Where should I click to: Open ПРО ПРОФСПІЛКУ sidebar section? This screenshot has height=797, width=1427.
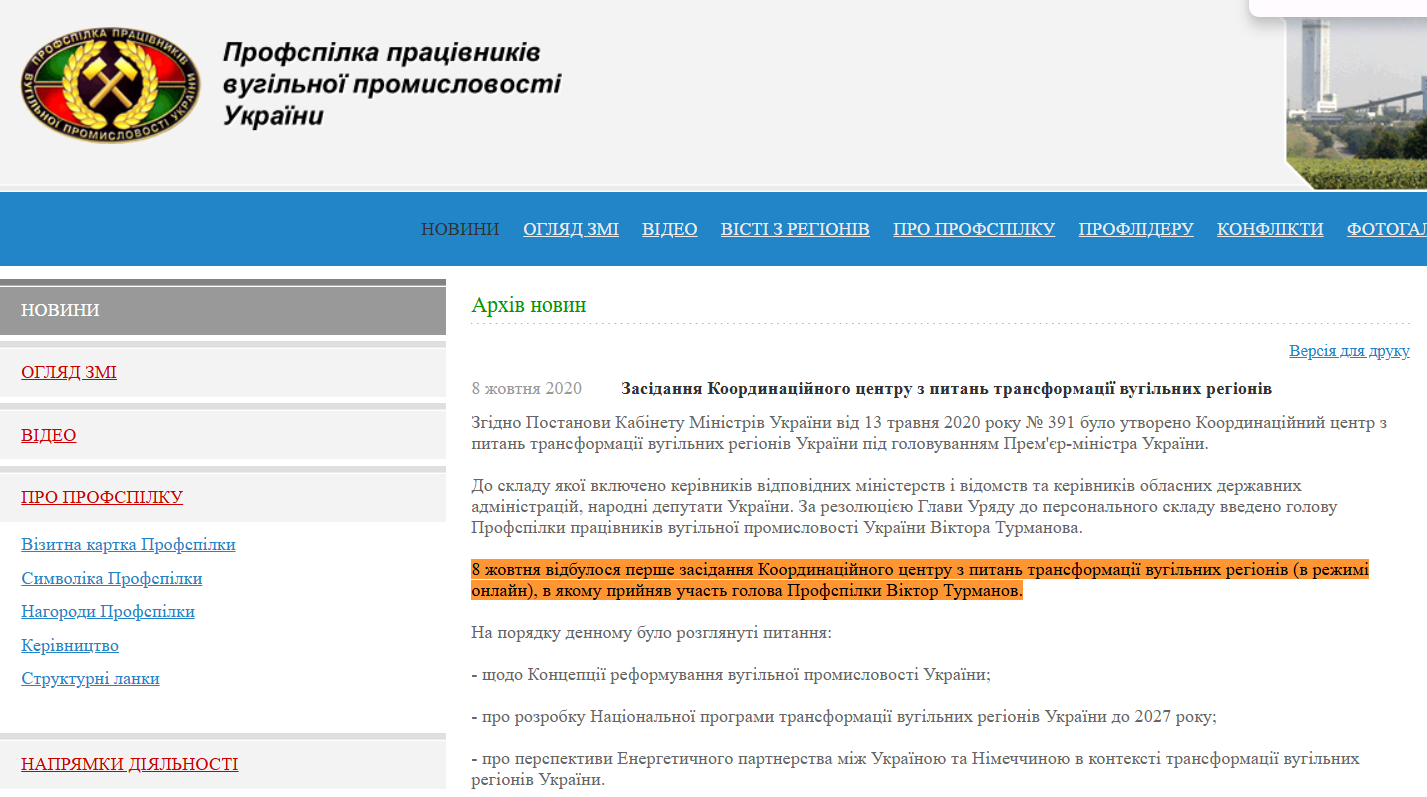click(x=102, y=497)
